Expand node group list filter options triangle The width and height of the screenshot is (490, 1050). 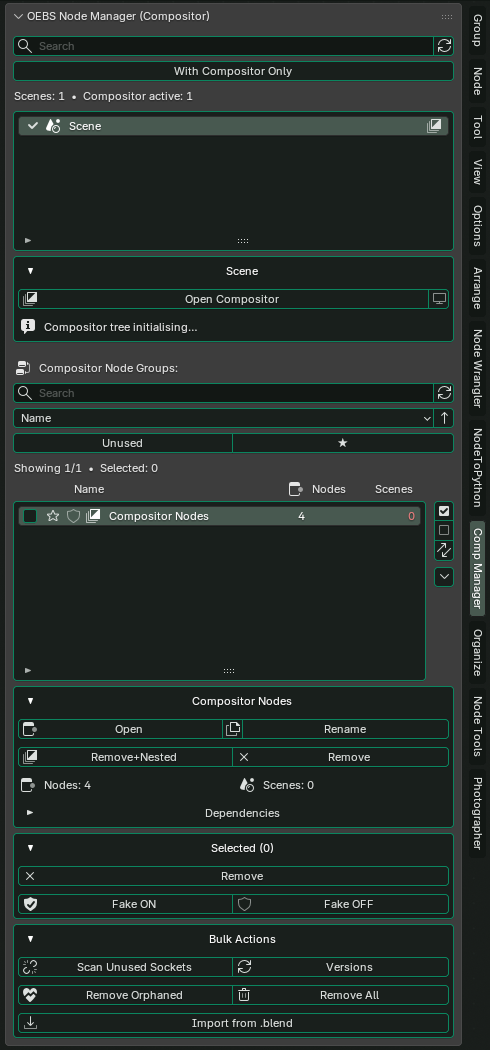tap(27, 670)
